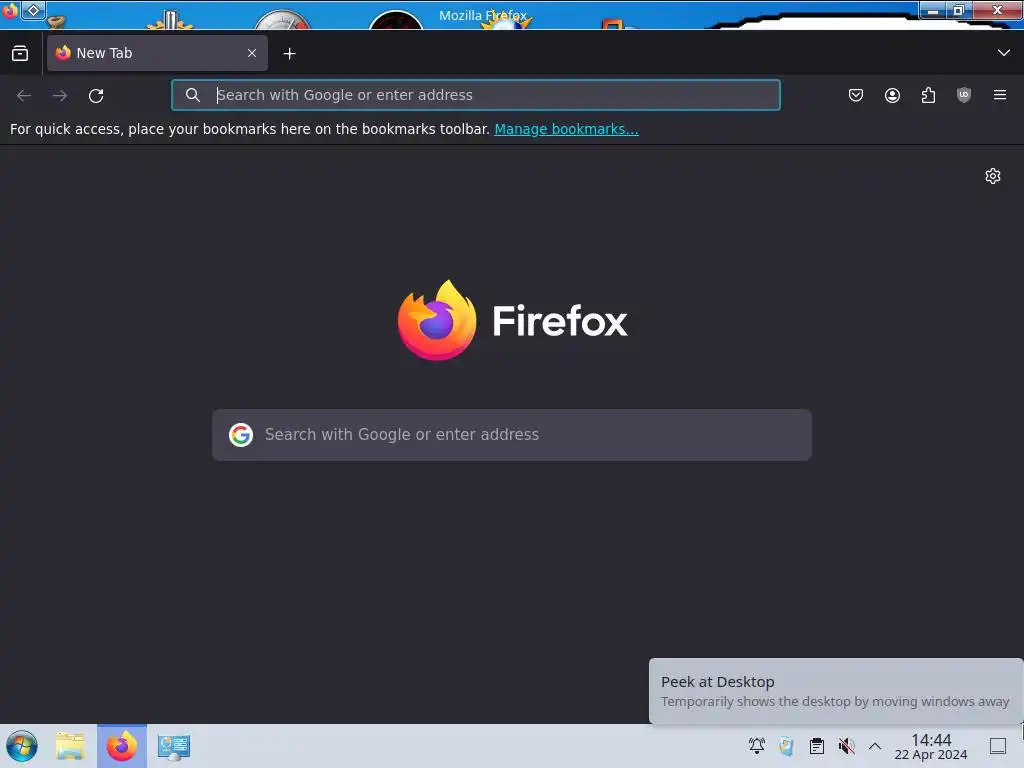Open the system settings taskbar icon
This screenshot has height=768, width=1024.
point(174,746)
